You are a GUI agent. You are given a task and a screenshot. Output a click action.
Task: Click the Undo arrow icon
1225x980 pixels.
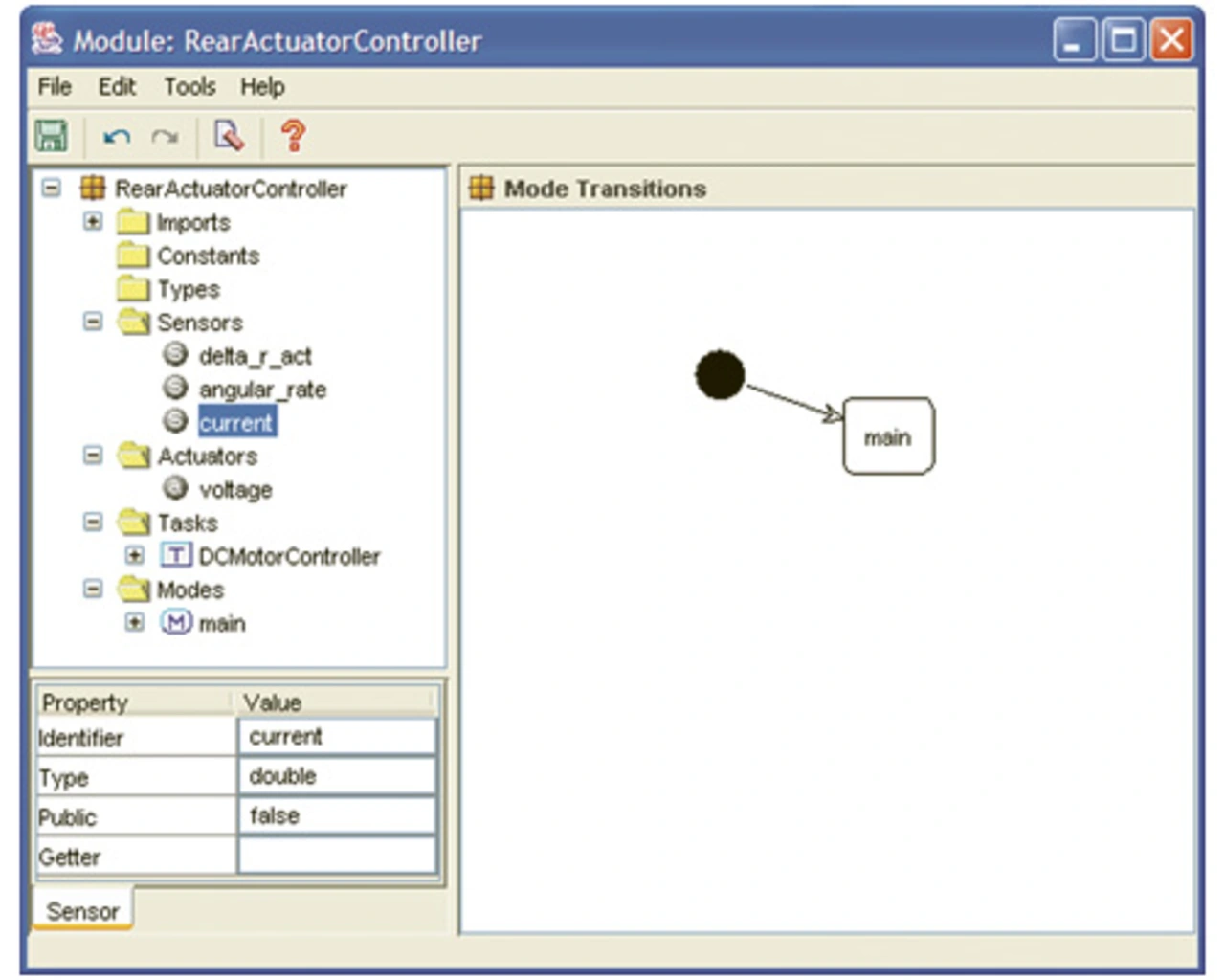pyautogui.click(x=117, y=137)
